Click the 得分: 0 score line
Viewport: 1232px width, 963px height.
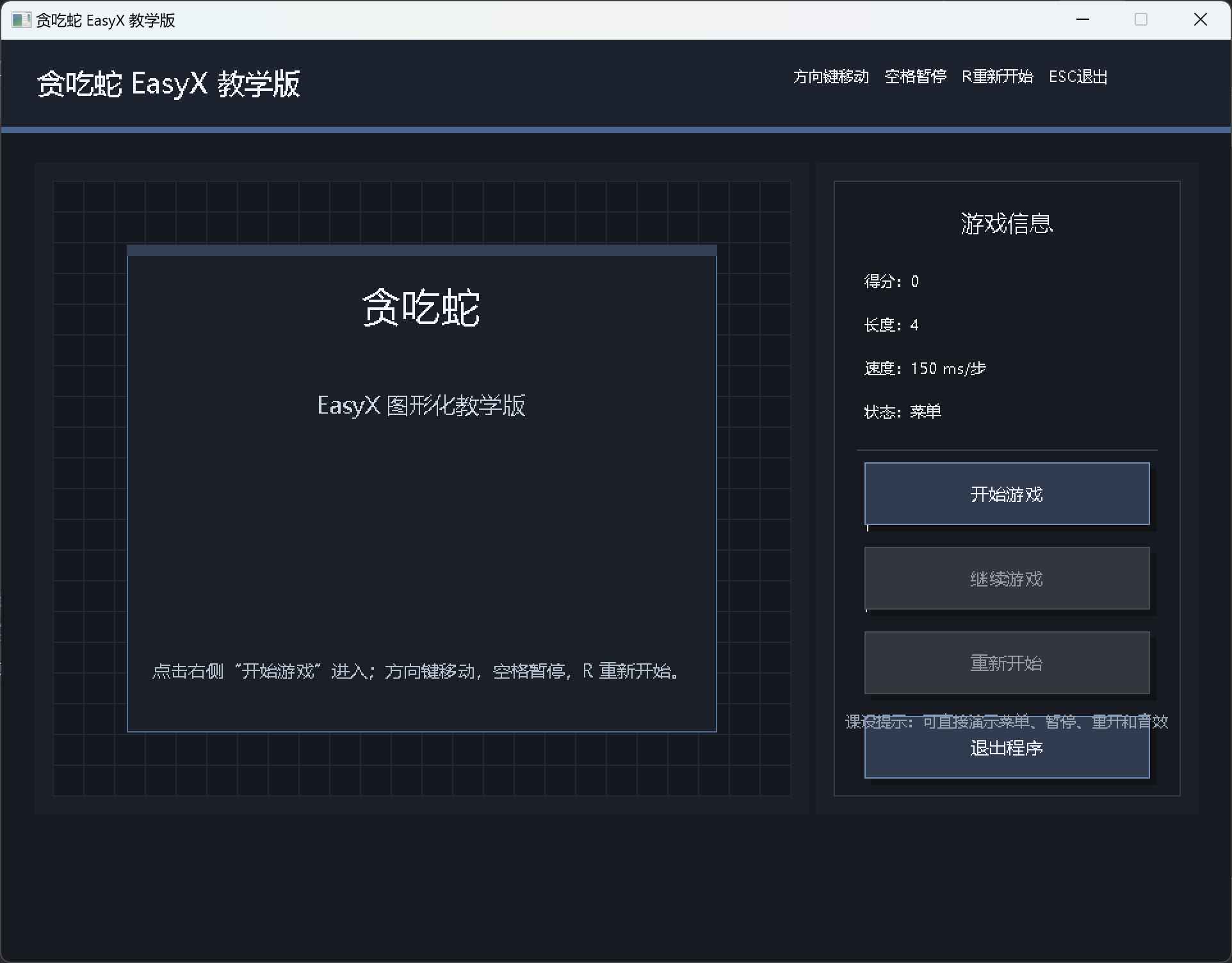(x=891, y=281)
